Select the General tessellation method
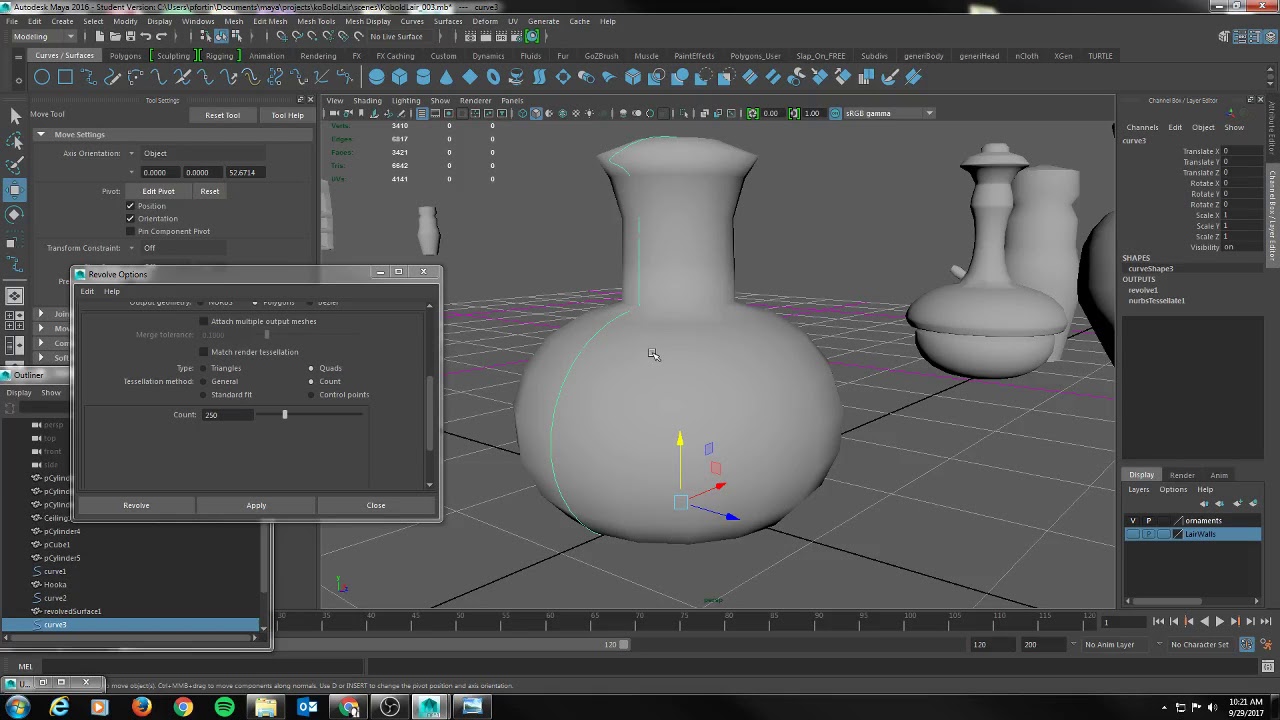 coord(204,381)
